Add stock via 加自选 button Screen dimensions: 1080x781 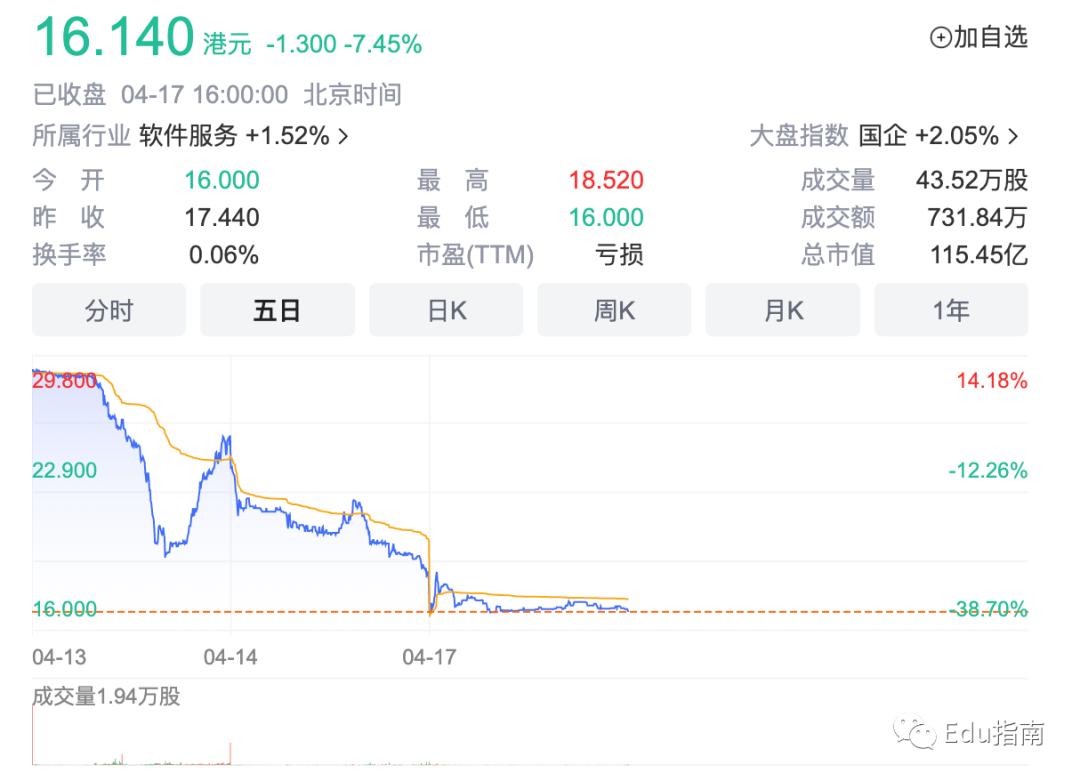point(979,37)
